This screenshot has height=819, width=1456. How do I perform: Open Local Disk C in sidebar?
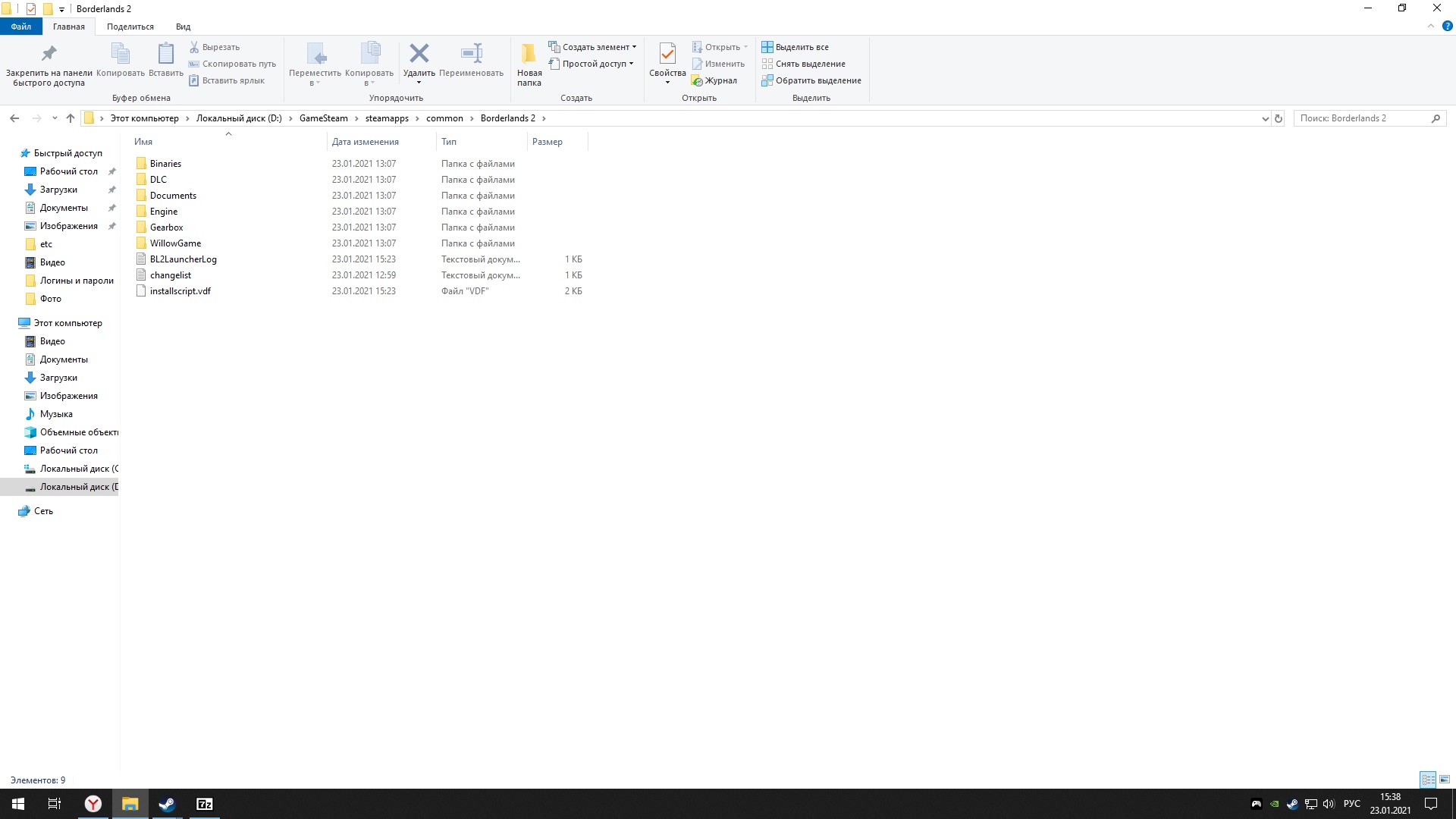pos(79,469)
